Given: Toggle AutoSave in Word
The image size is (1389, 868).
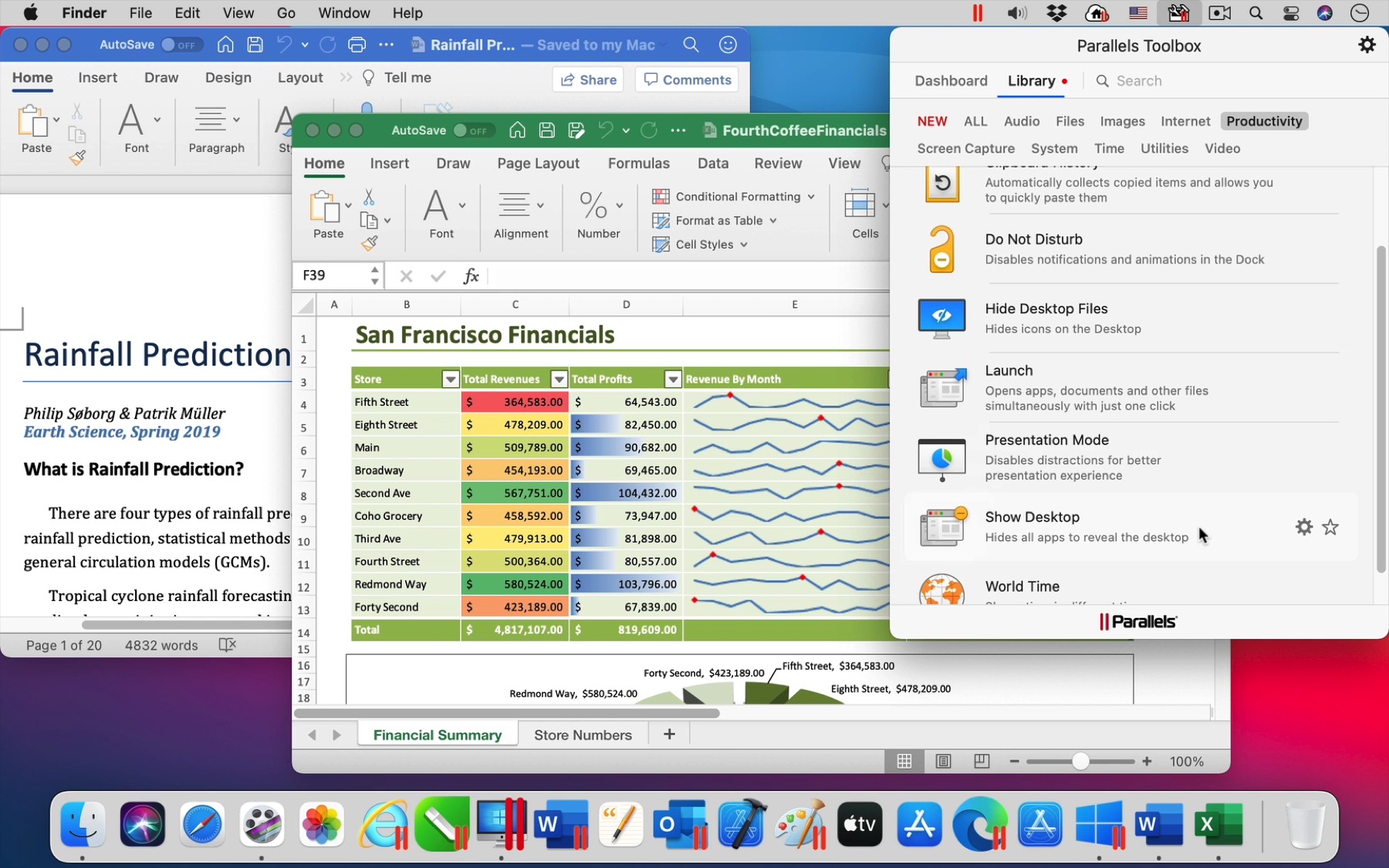Looking at the screenshot, I should coord(181,45).
